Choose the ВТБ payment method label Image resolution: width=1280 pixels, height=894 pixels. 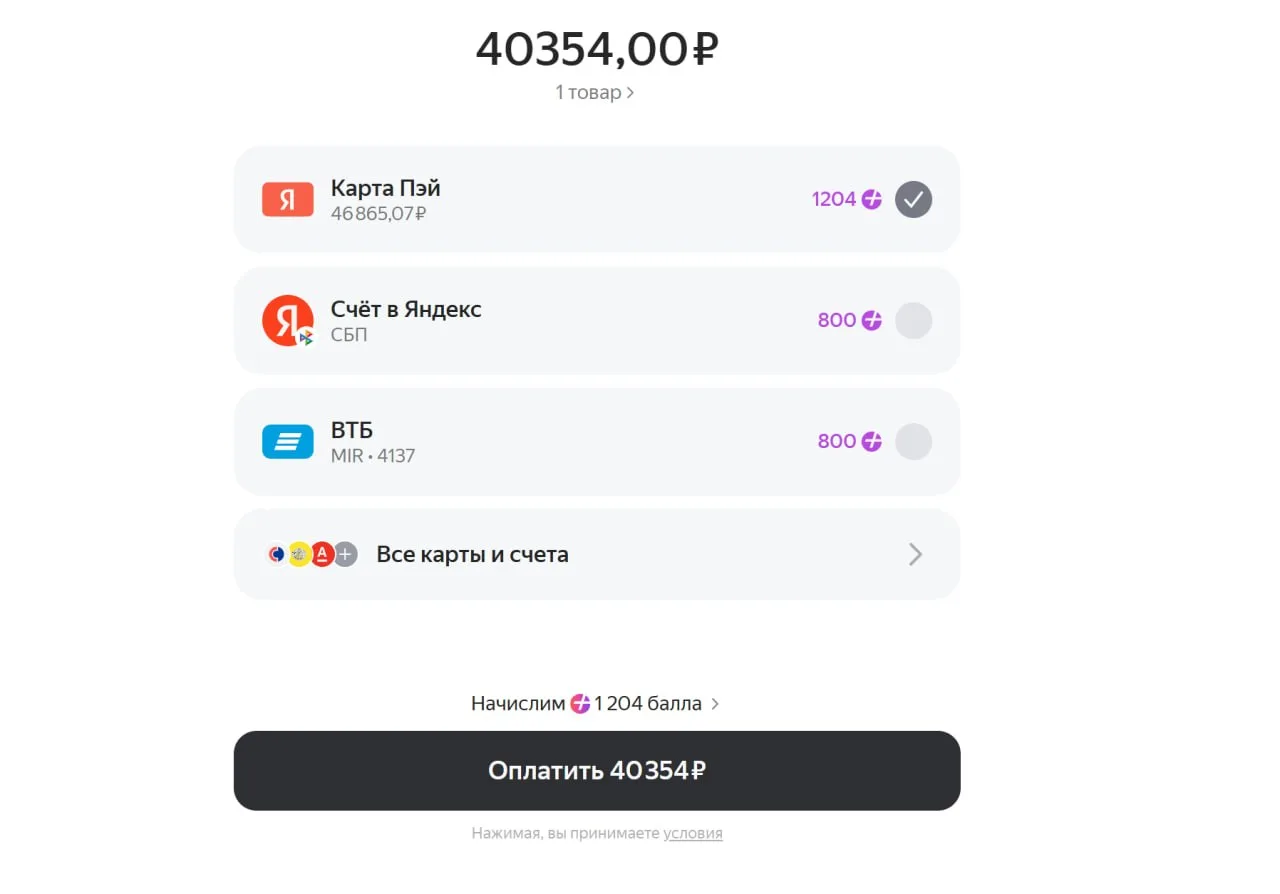(x=352, y=430)
